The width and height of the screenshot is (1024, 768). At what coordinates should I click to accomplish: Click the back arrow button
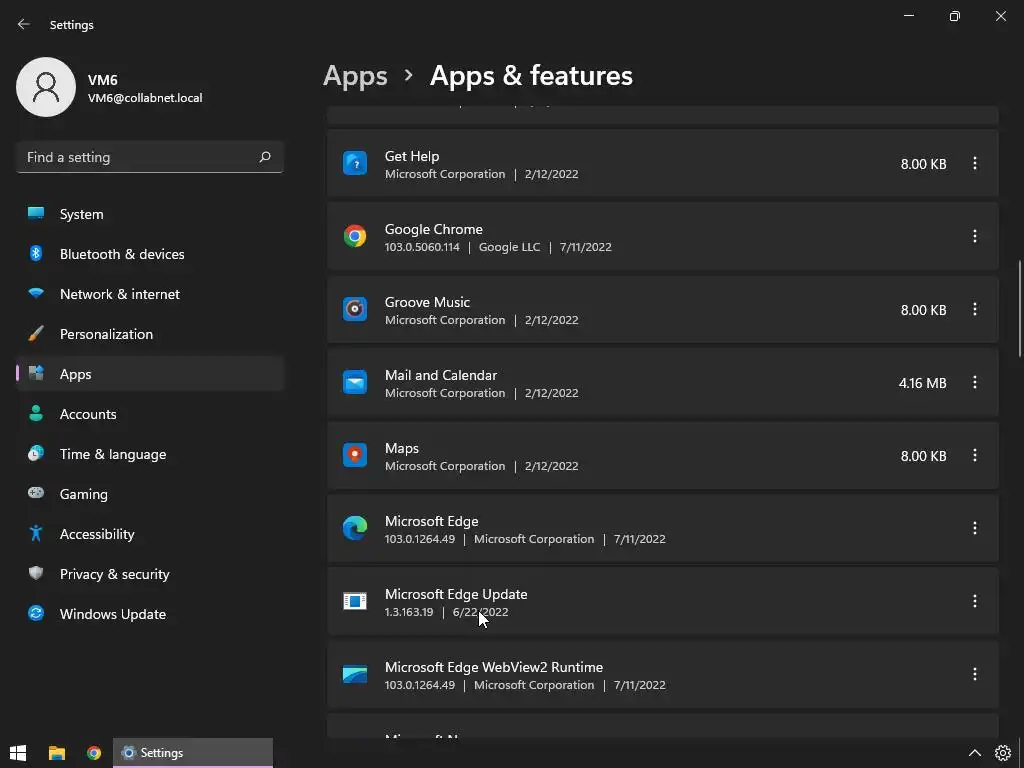tap(24, 24)
